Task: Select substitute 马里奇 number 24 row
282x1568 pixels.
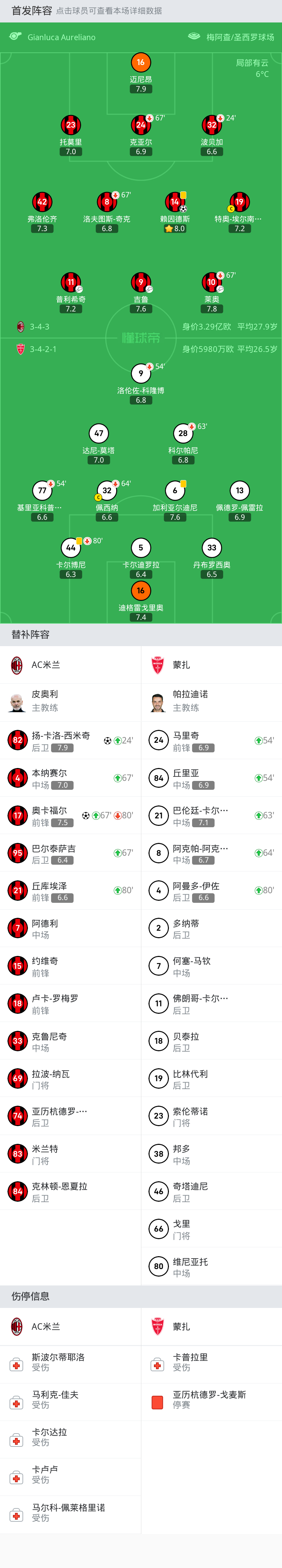Action: pyautogui.click(x=212, y=741)
